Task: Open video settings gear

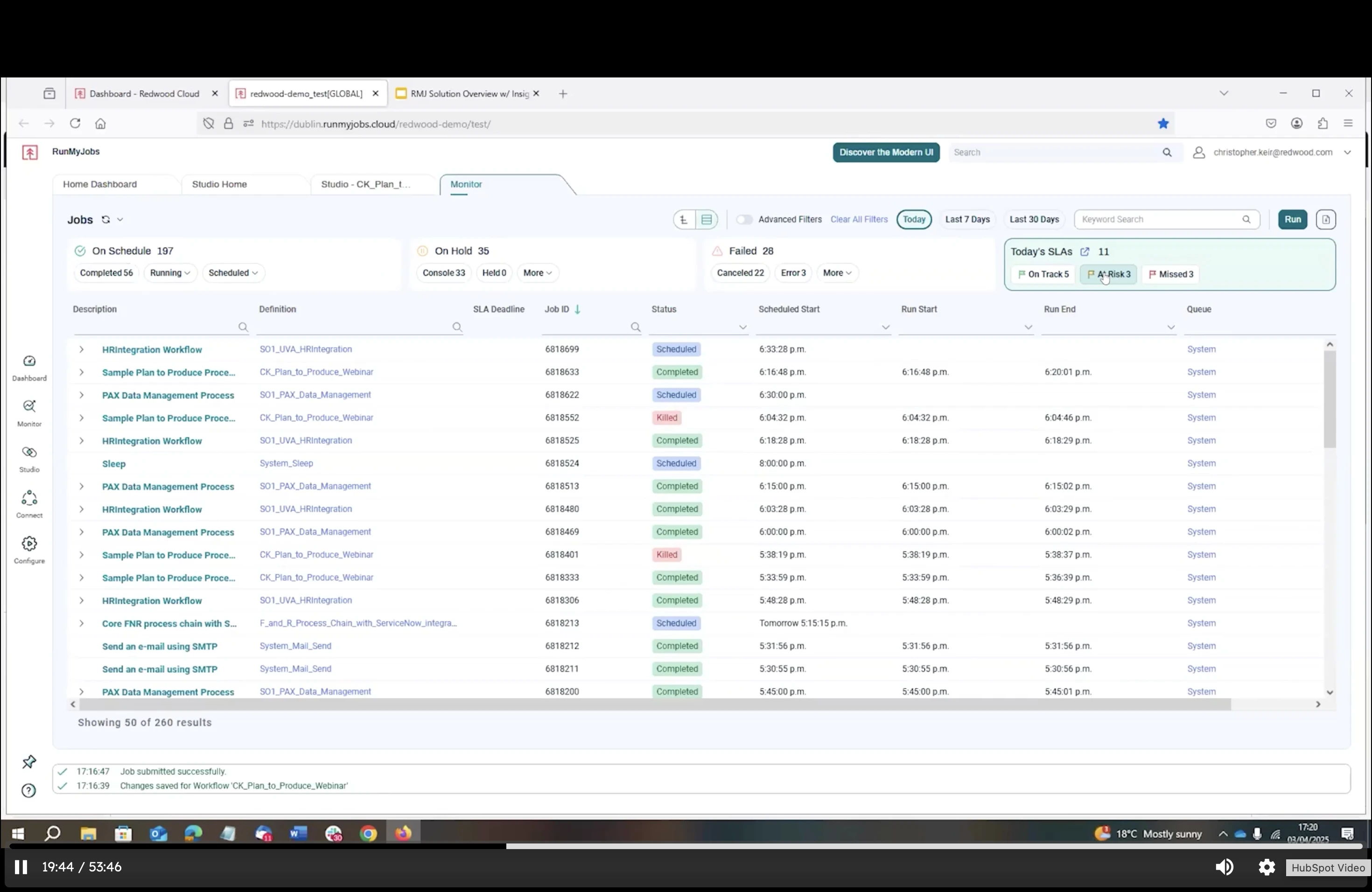Action: coord(1267,867)
